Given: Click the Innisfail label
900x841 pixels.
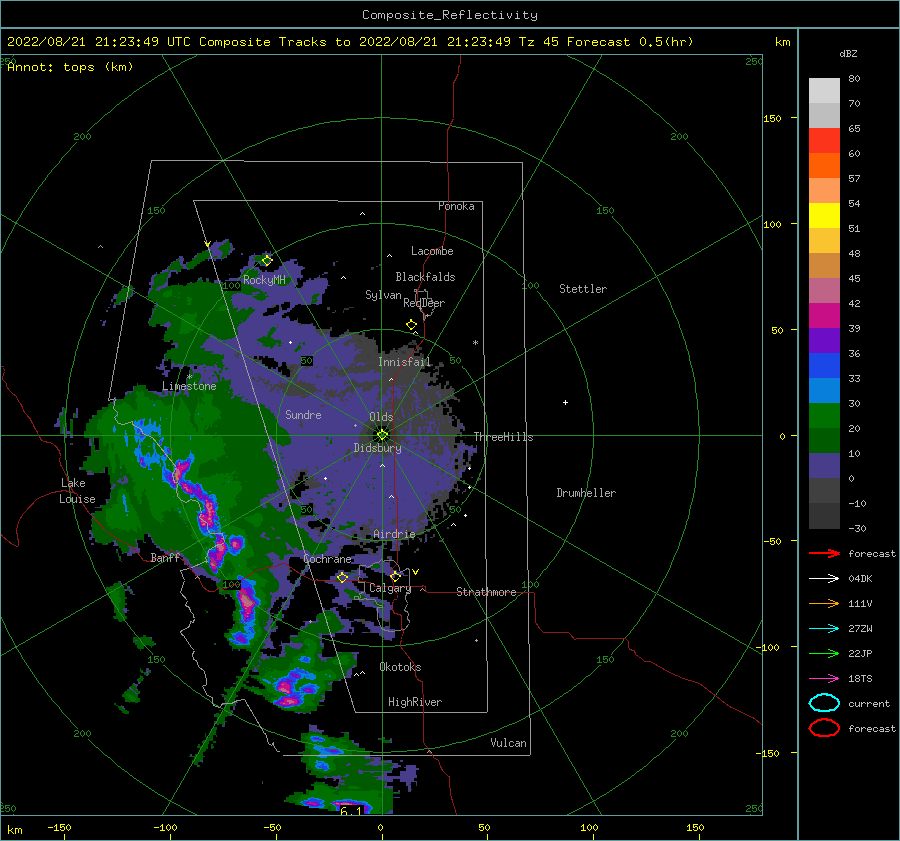Looking at the screenshot, I should (404, 362).
